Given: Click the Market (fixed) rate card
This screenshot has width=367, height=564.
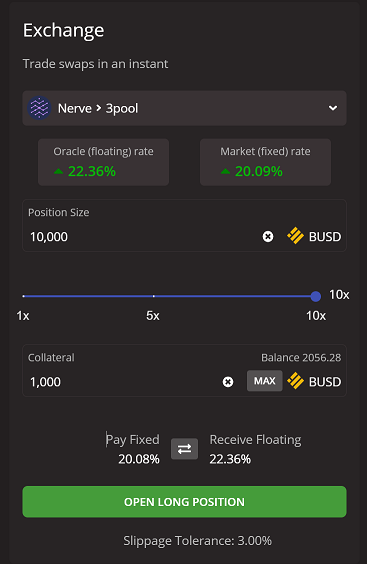Looking at the screenshot, I should (x=265, y=162).
